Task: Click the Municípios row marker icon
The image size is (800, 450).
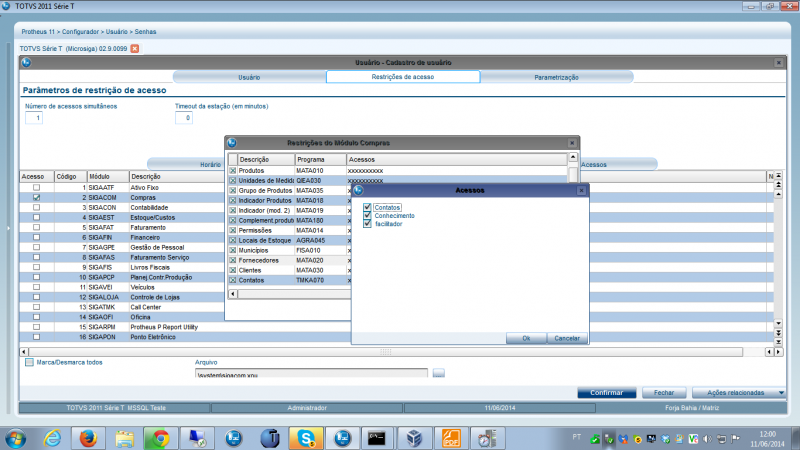Action: (x=233, y=251)
